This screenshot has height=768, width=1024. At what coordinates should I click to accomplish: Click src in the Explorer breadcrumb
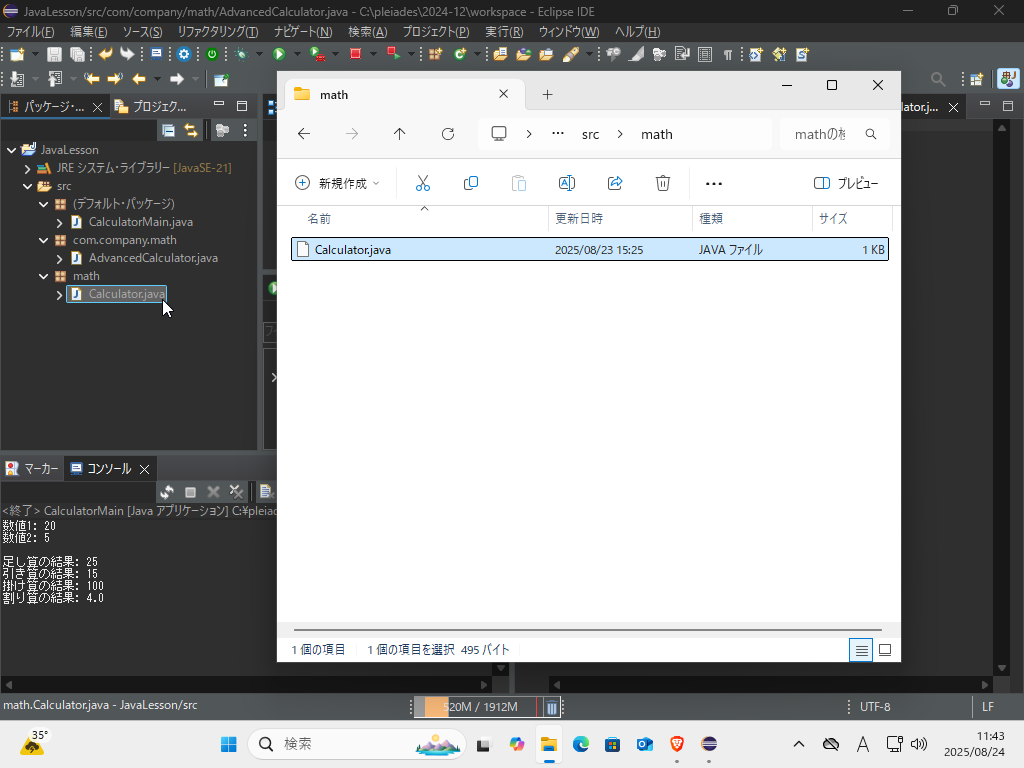[590, 134]
